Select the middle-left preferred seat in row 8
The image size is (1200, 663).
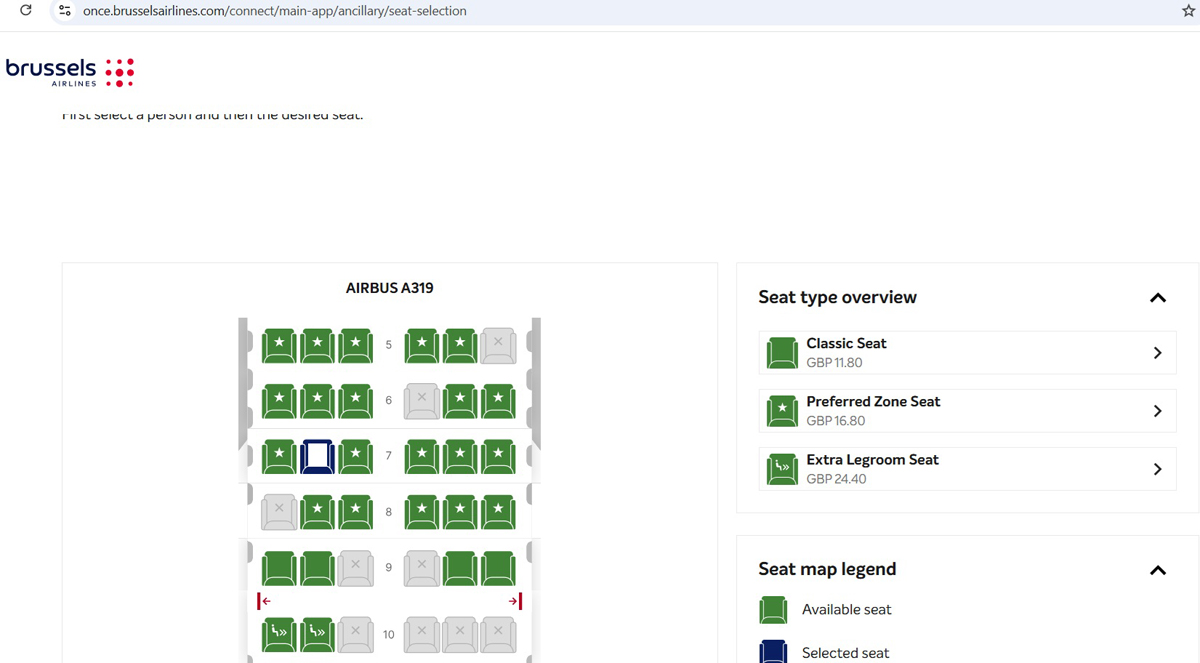coord(317,512)
